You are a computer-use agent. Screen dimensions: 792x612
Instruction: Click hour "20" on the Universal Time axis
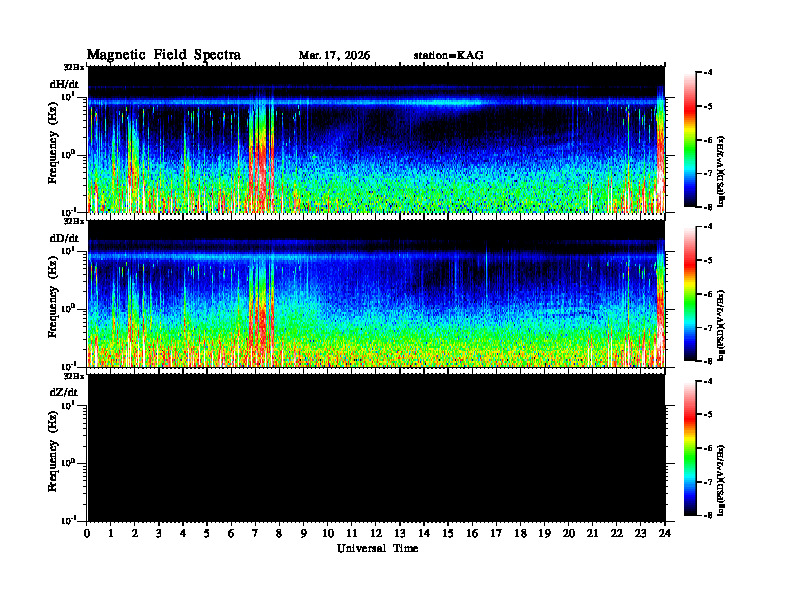tap(569, 534)
